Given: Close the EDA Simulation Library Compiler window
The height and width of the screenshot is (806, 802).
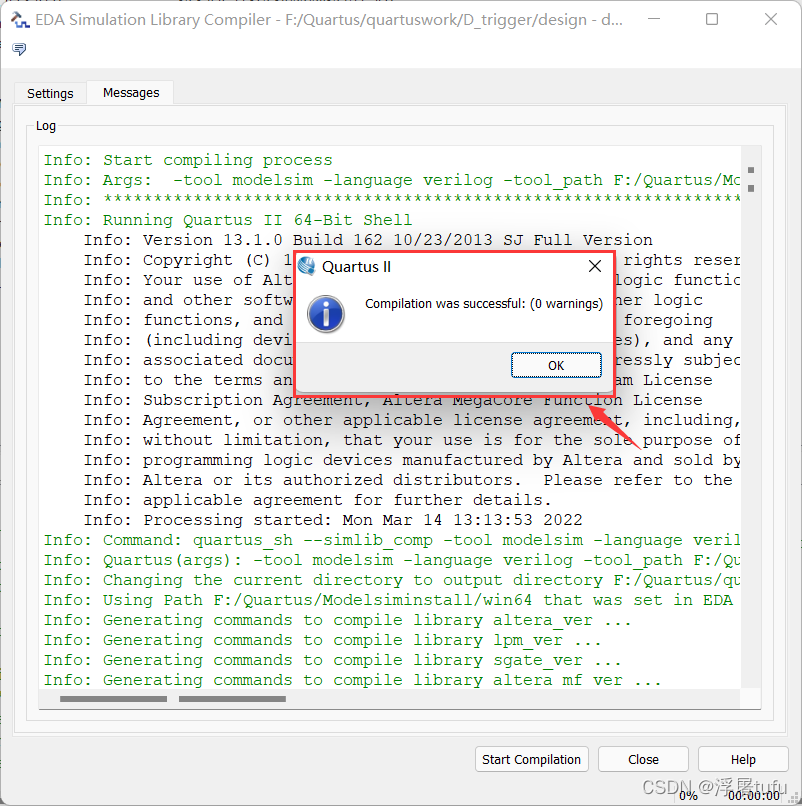Looking at the screenshot, I should pyautogui.click(x=771, y=20).
